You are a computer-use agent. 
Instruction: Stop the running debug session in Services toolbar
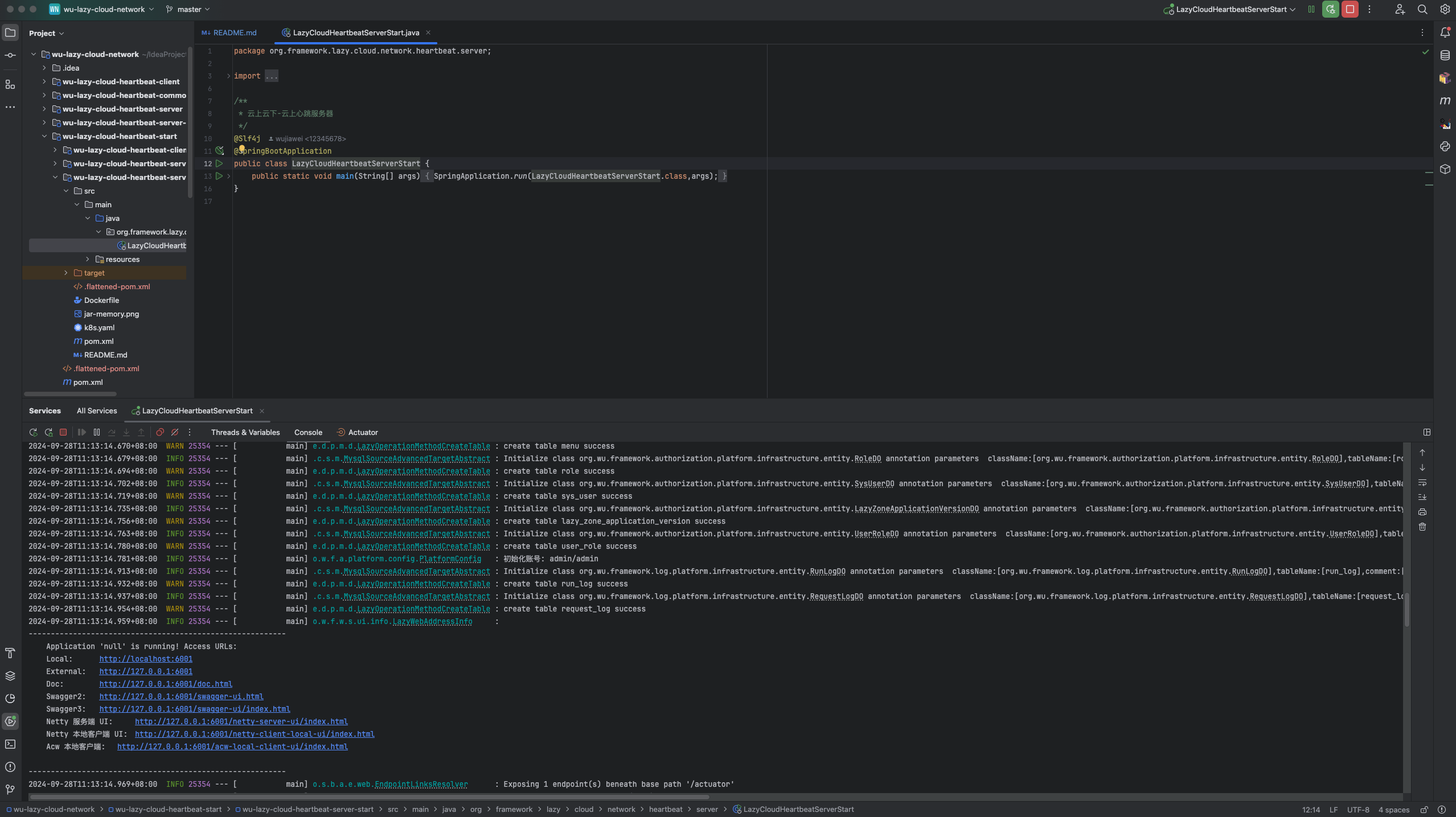(x=63, y=433)
